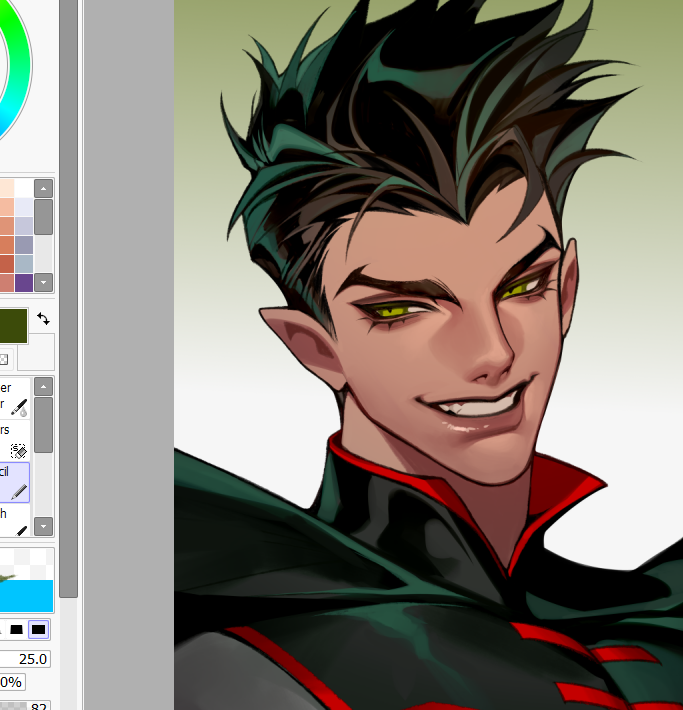
Task: Click the brush stroke preview thumbnail
Action: [x=27, y=580]
